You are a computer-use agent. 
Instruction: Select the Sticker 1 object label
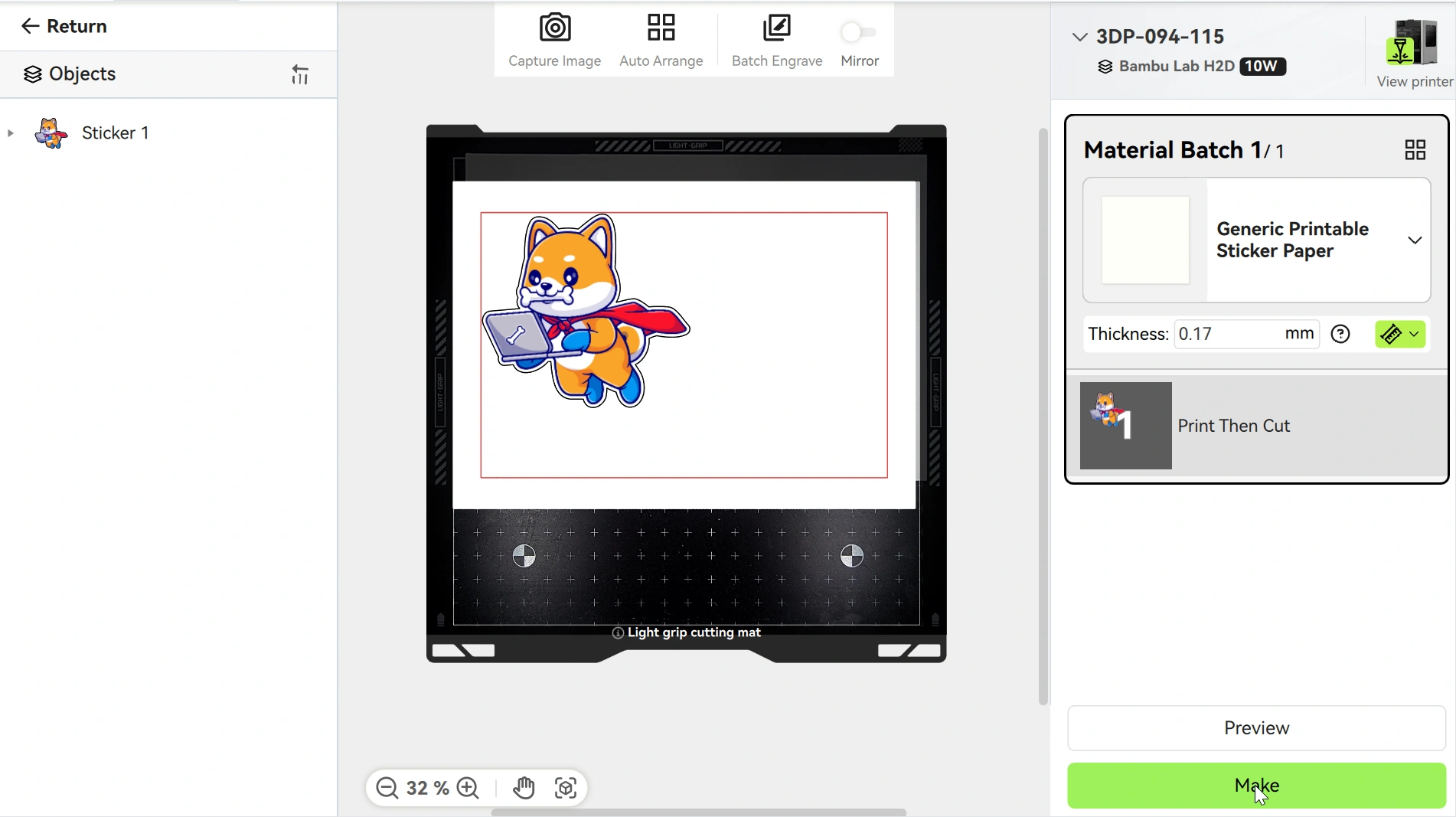(x=116, y=133)
